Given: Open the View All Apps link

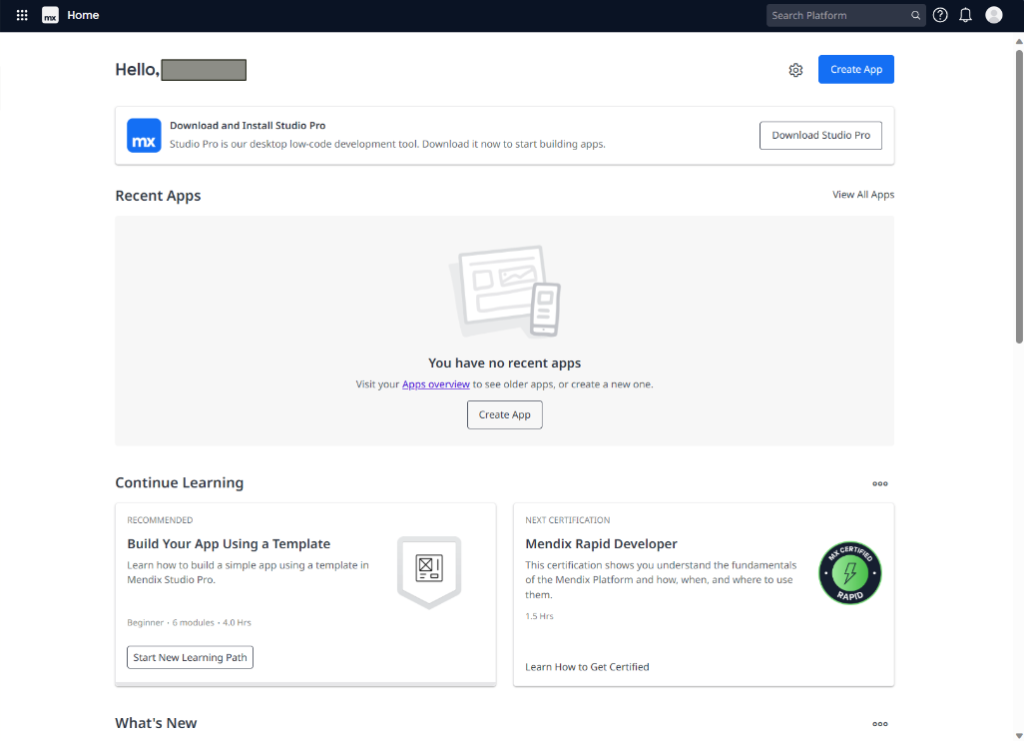Looking at the screenshot, I should (x=863, y=195).
